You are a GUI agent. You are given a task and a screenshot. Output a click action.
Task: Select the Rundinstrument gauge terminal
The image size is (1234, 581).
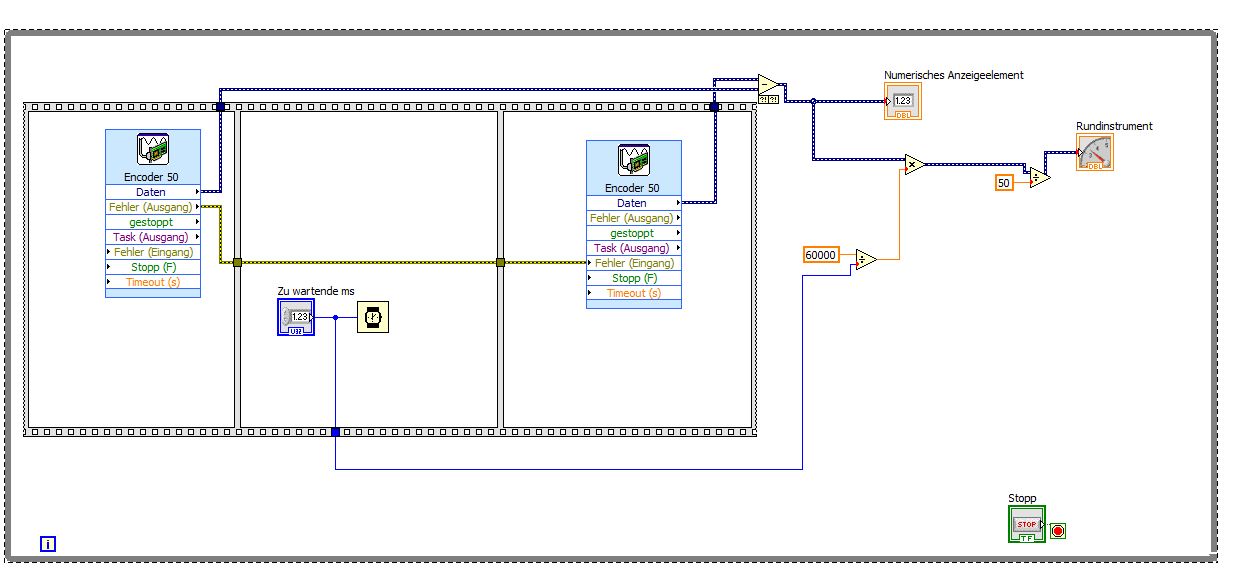click(1095, 152)
